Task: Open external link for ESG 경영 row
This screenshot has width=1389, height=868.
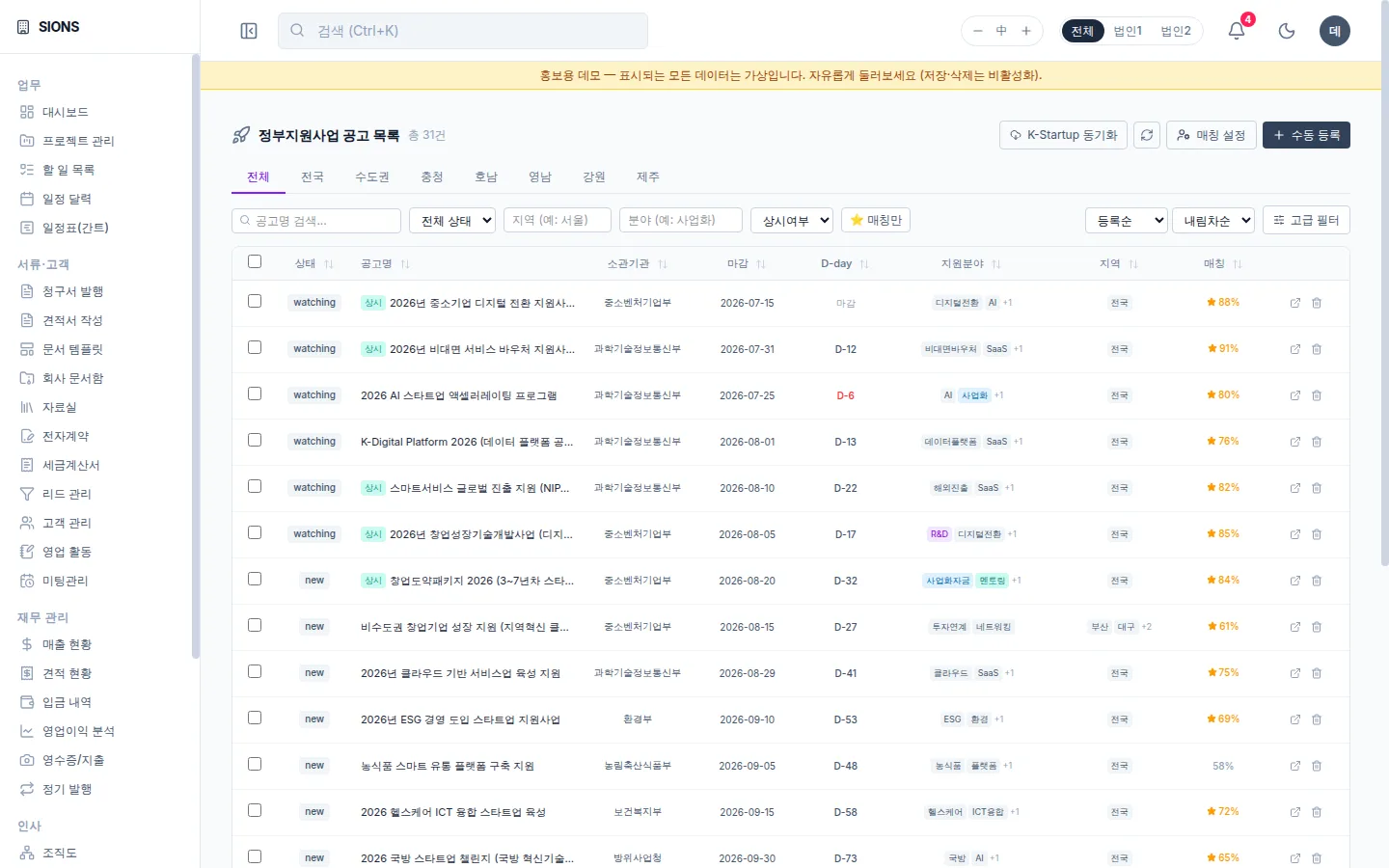Action: tap(1295, 719)
